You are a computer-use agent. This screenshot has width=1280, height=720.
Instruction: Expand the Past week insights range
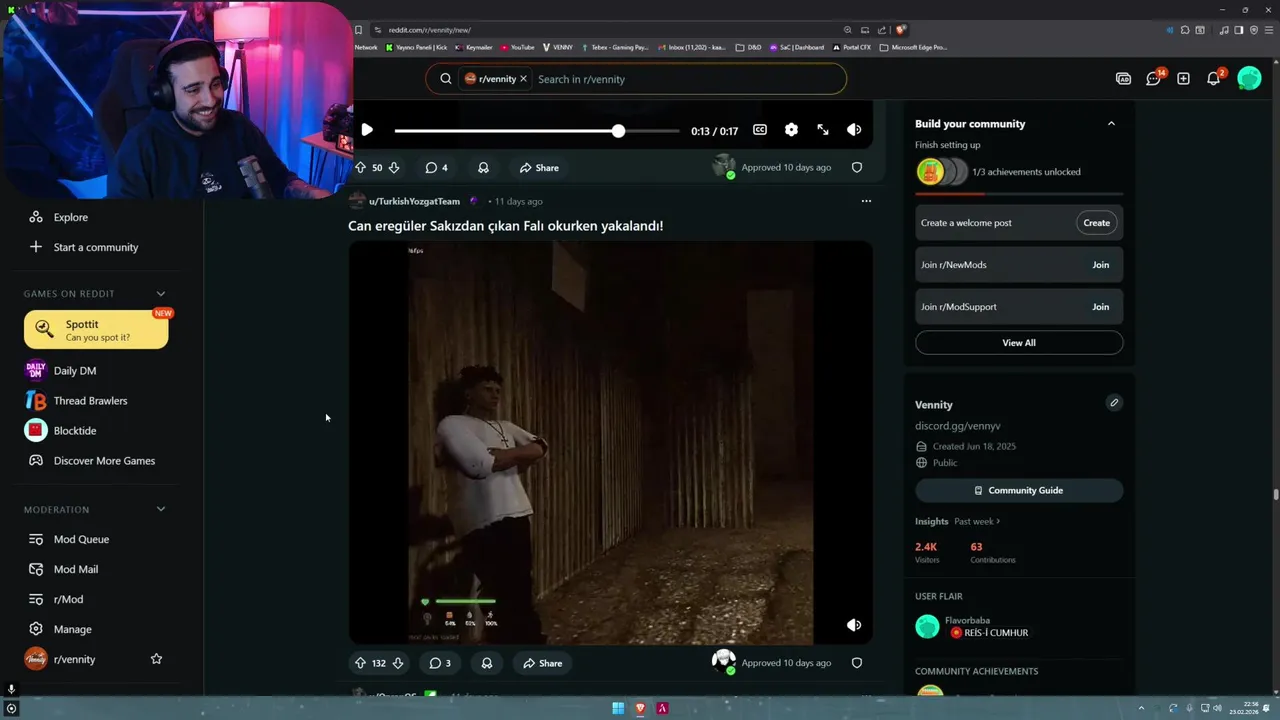pyautogui.click(x=977, y=521)
